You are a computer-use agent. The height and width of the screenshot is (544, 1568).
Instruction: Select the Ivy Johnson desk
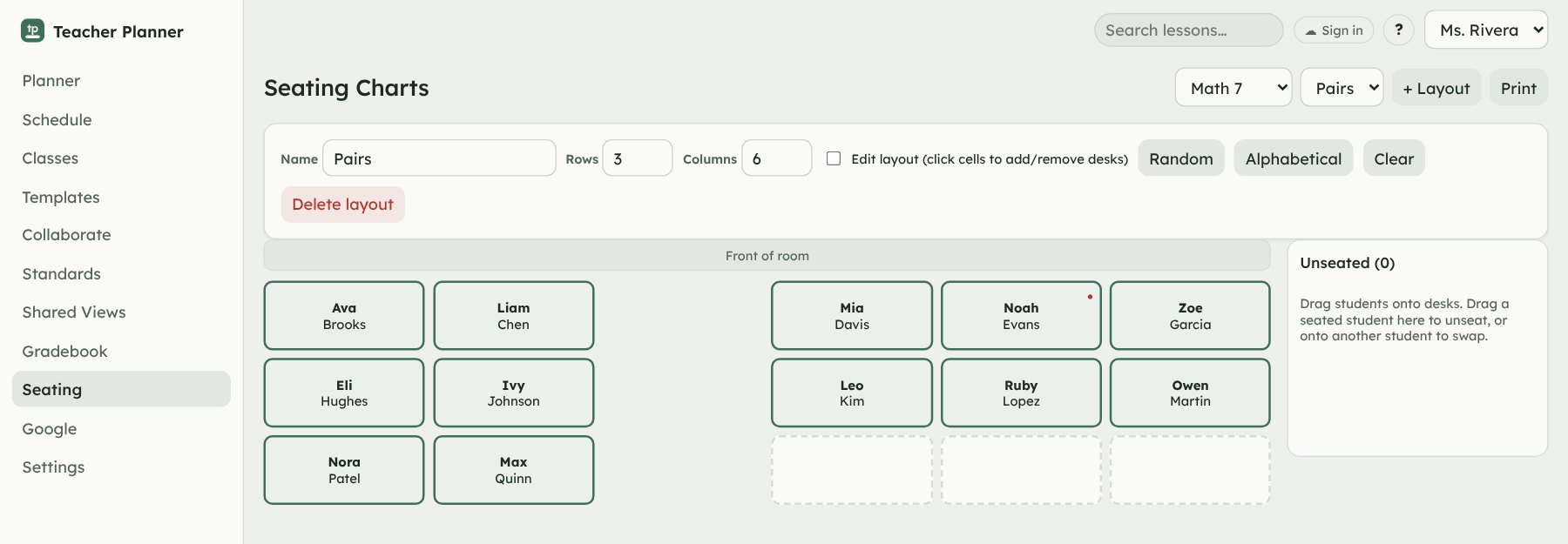tap(514, 393)
